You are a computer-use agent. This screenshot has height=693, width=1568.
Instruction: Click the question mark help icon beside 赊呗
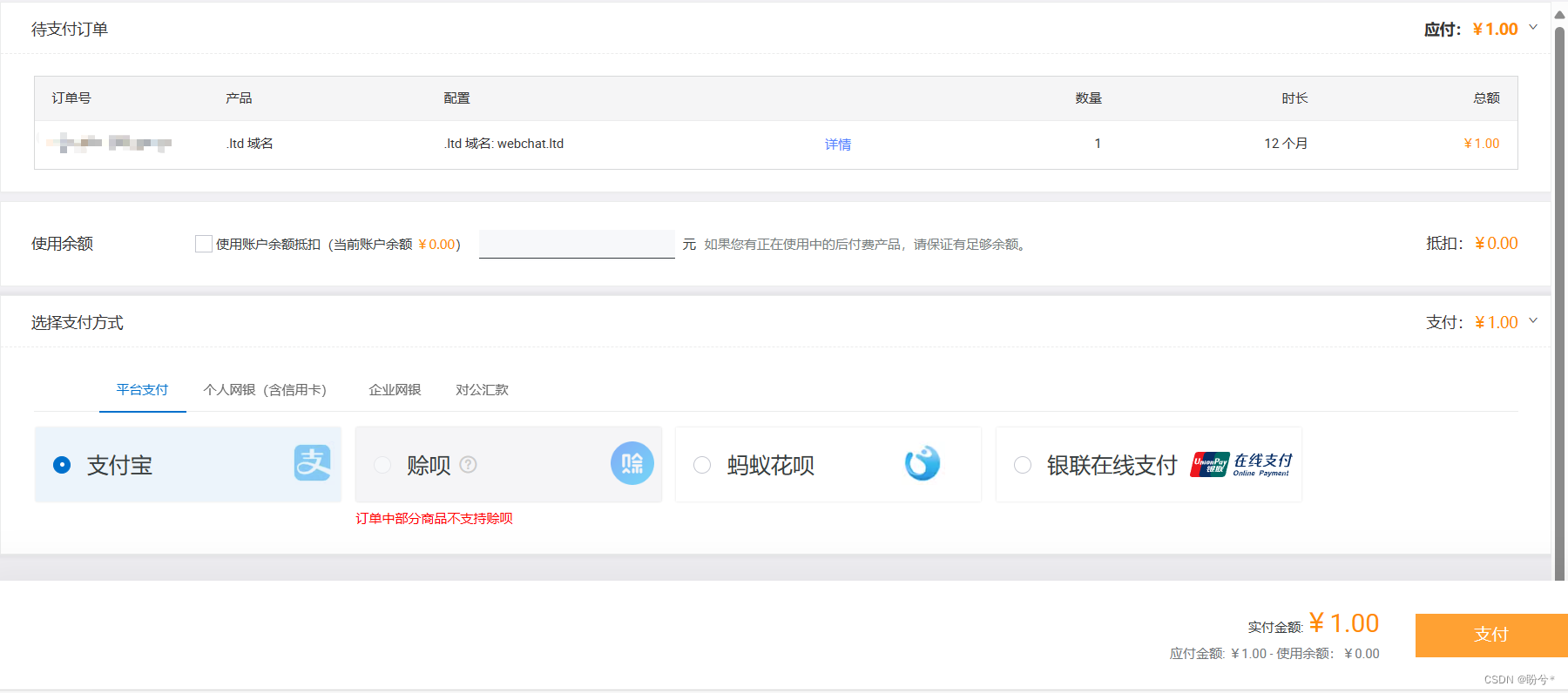click(x=469, y=465)
